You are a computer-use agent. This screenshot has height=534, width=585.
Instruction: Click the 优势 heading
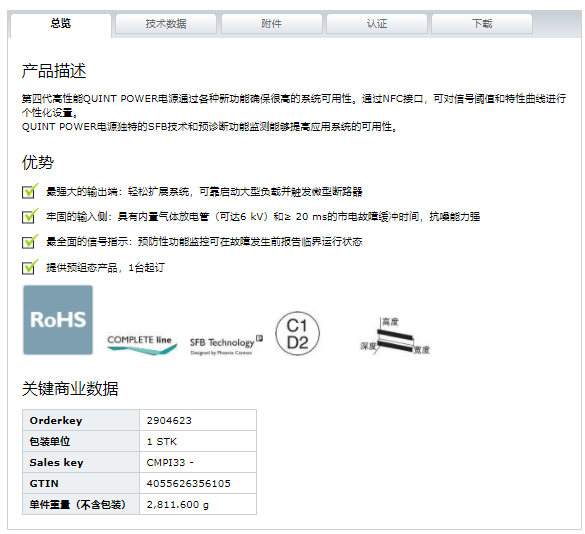38,162
